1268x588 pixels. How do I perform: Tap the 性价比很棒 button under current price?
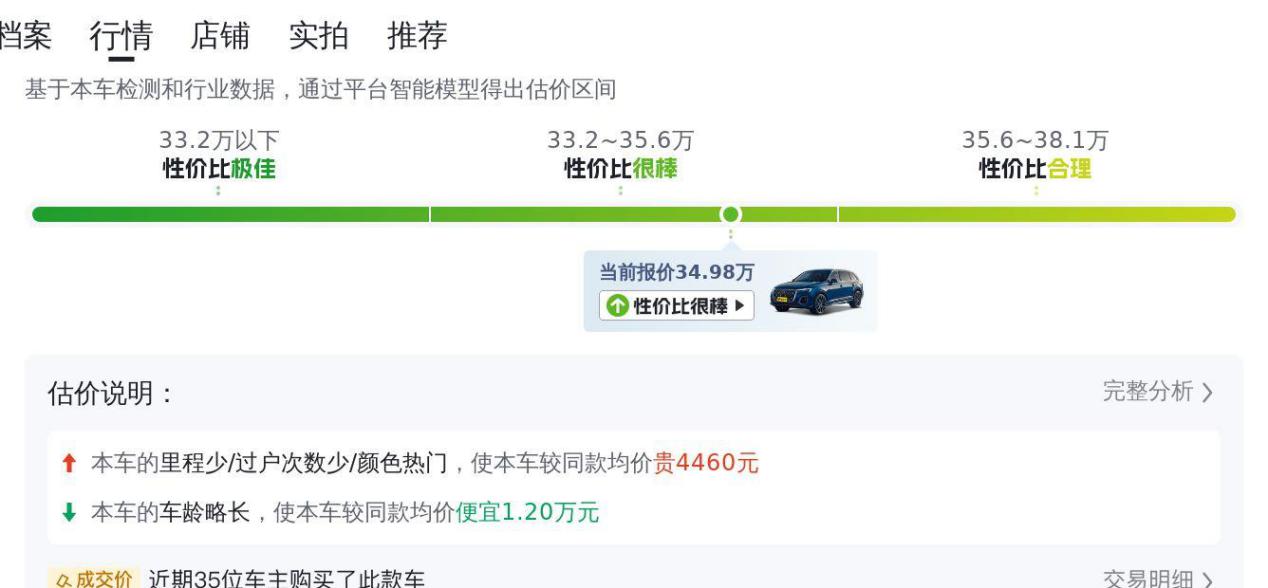(677, 306)
